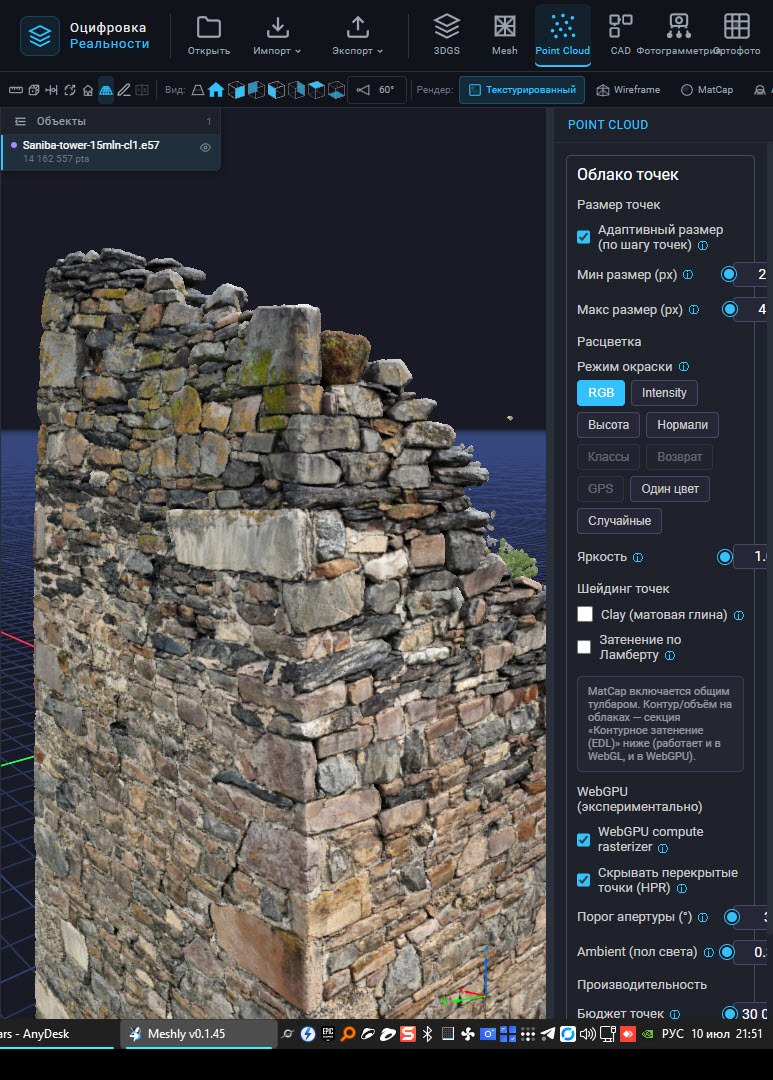Viewport: 773px width, 1080px height.
Task: Select Один цвет coloring mode
Action: [x=670, y=489]
